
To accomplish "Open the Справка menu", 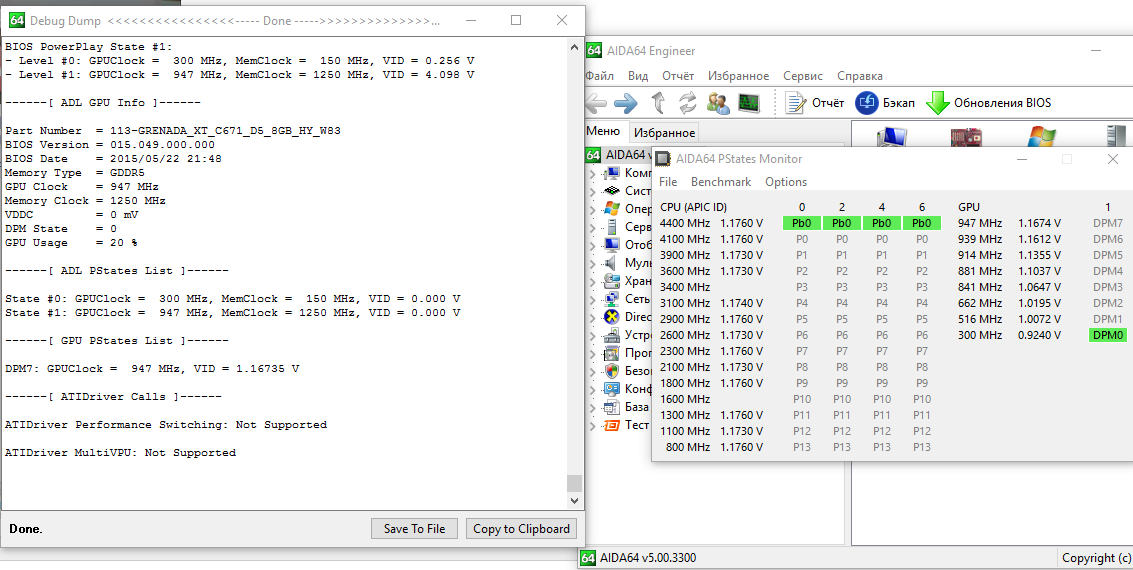I will point(860,76).
